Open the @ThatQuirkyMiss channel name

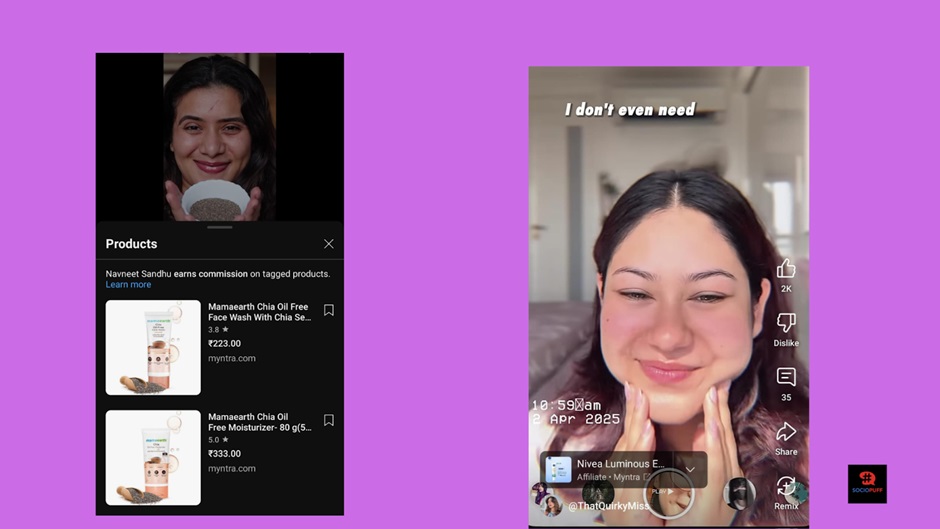608,506
